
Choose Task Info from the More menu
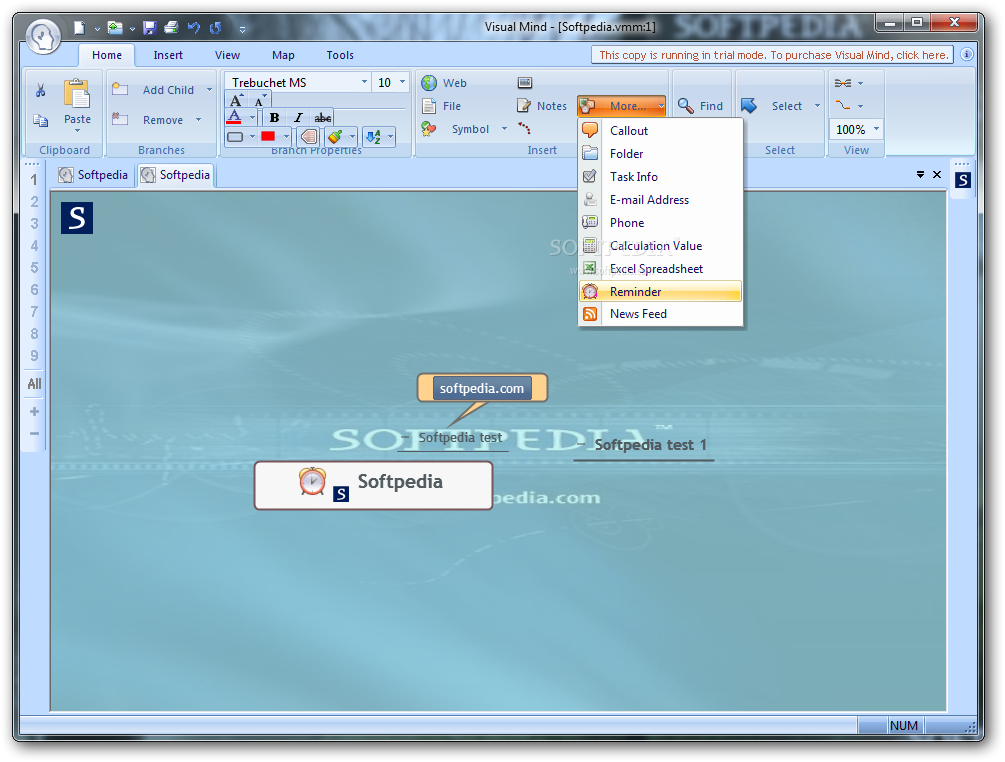tap(660, 177)
